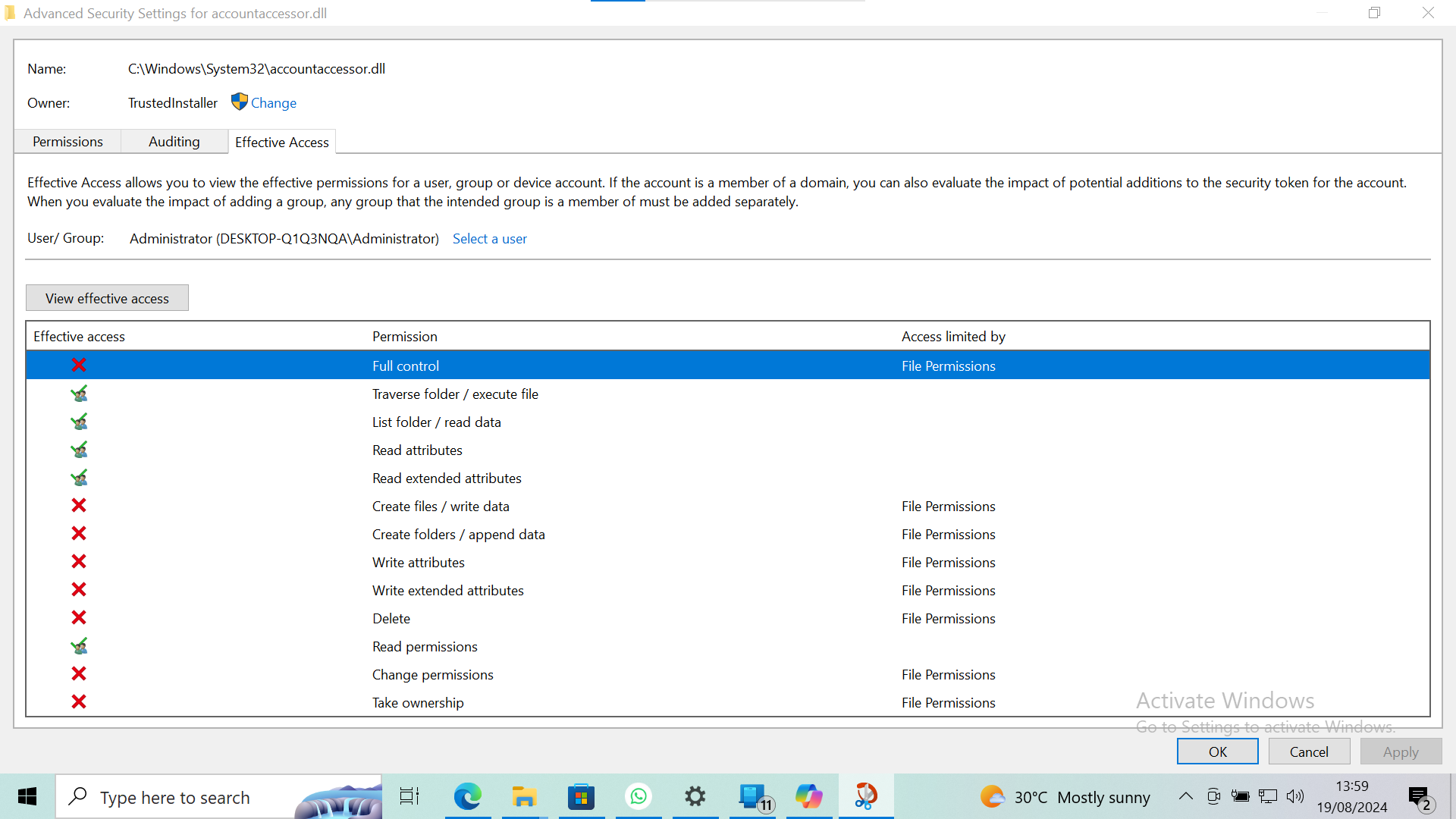
Task: Click the Full control permission row
Action: (727, 365)
